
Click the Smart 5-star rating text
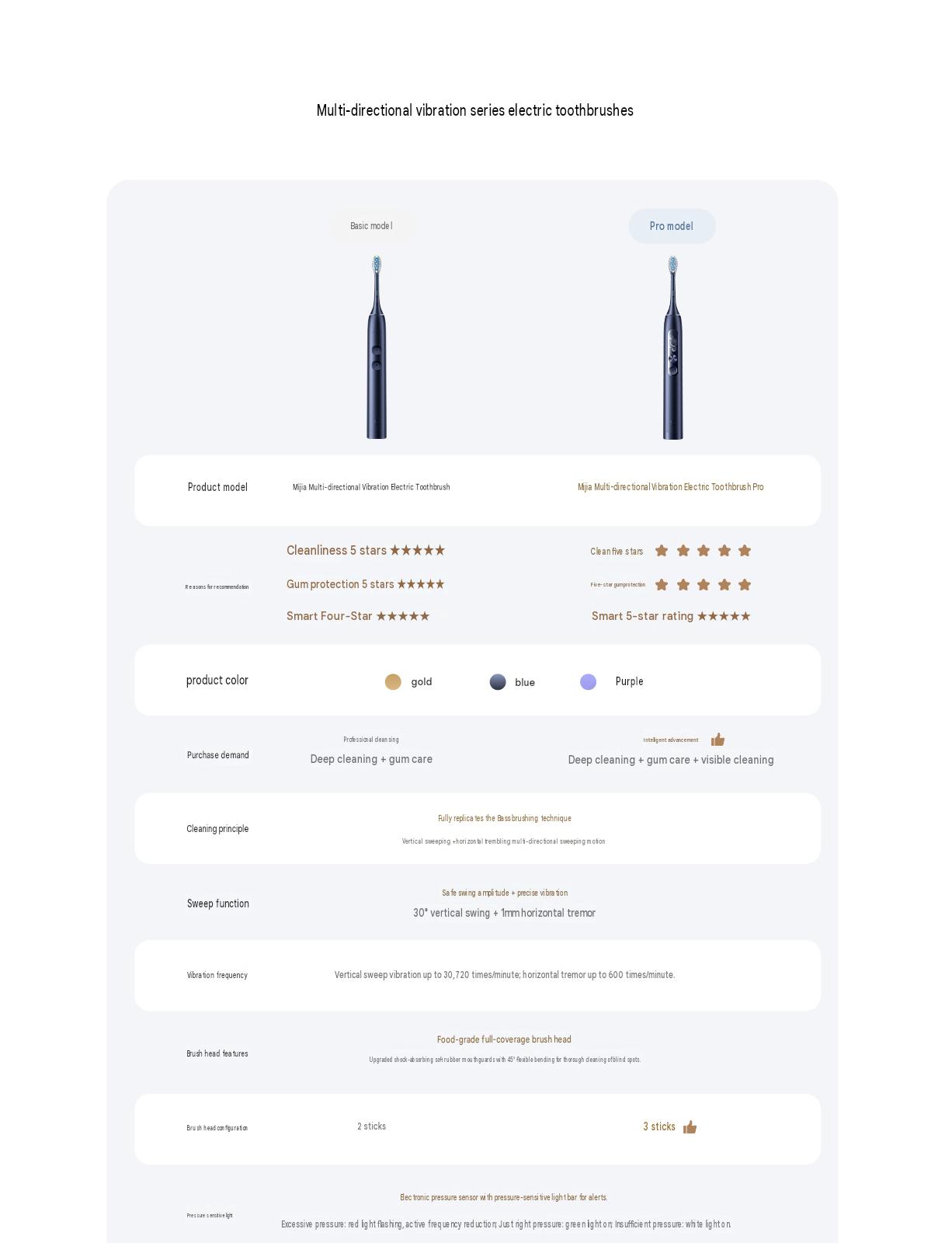[642, 616]
